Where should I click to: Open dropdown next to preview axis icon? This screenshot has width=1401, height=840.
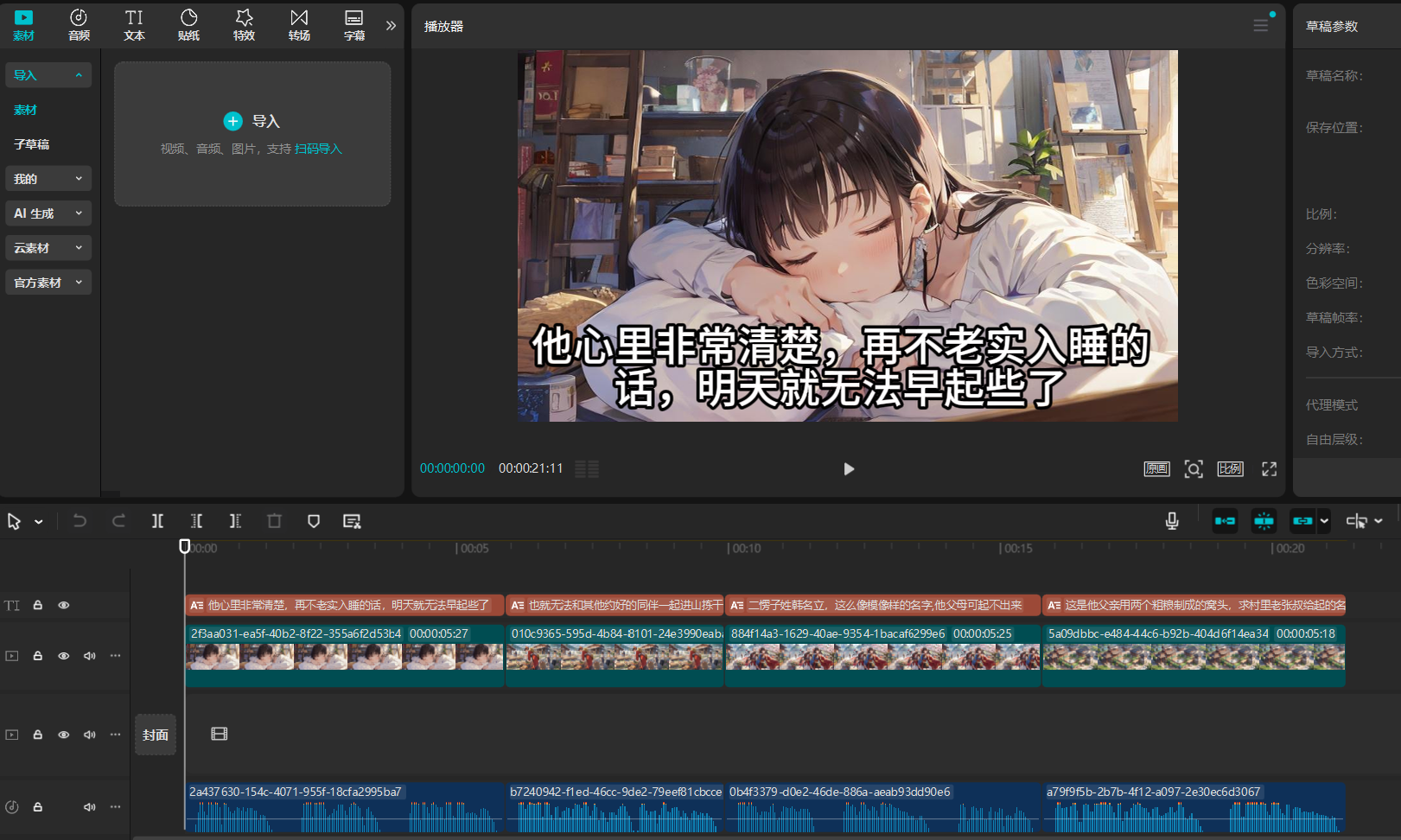click(1379, 520)
